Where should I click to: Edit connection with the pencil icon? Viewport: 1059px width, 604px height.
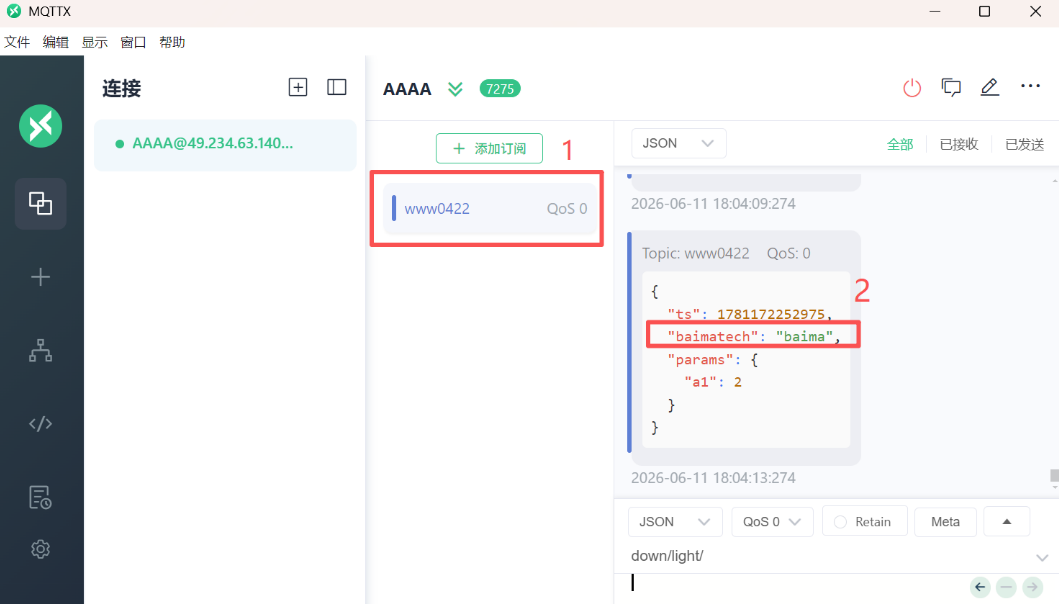pos(989,87)
